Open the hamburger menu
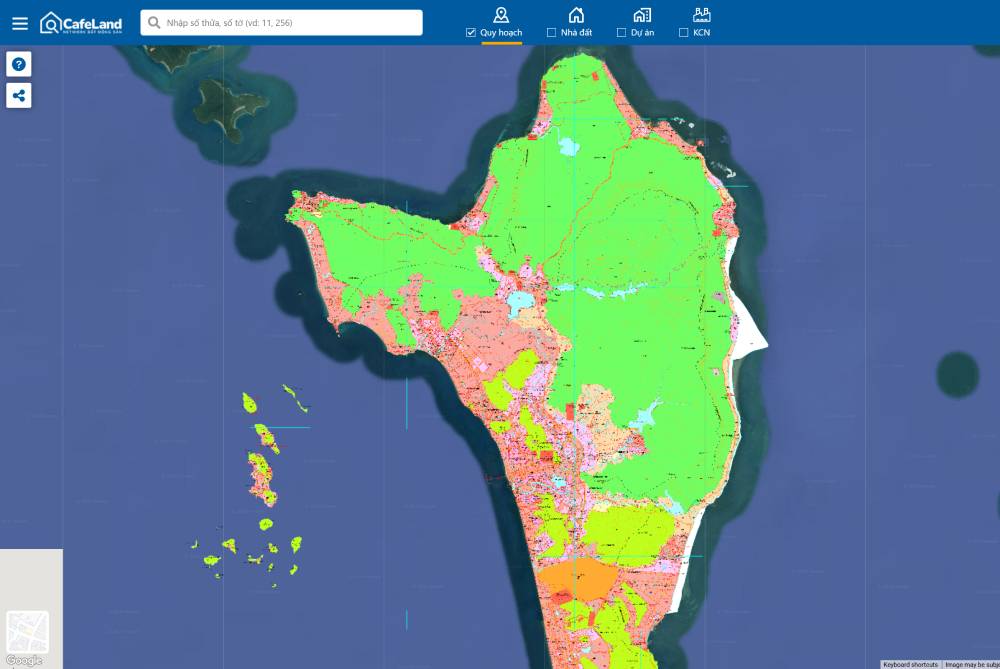The width and height of the screenshot is (1000, 669). pos(20,23)
